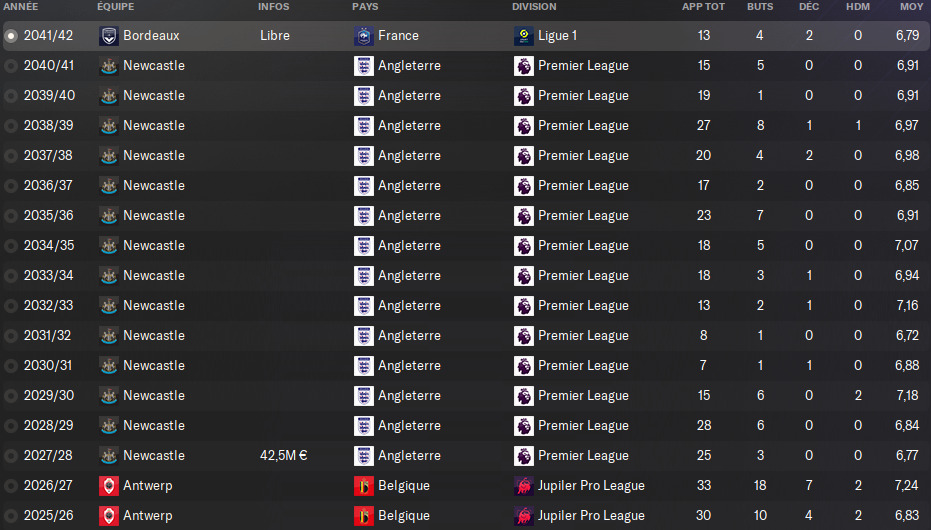Click the Ligue 1 logo icon
The image size is (931, 530).
click(x=524, y=36)
